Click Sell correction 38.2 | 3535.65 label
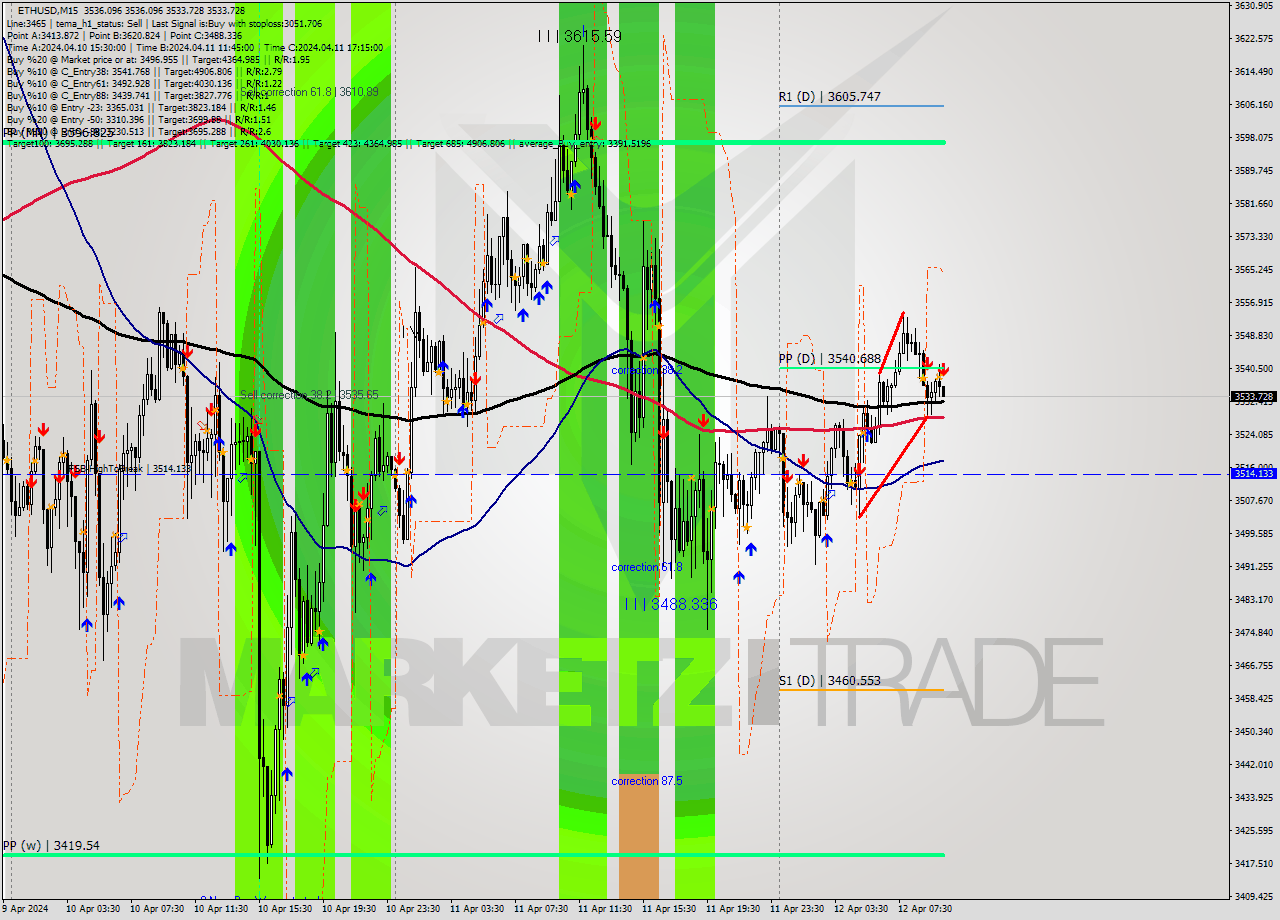 pyautogui.click(x=309, y=395)
